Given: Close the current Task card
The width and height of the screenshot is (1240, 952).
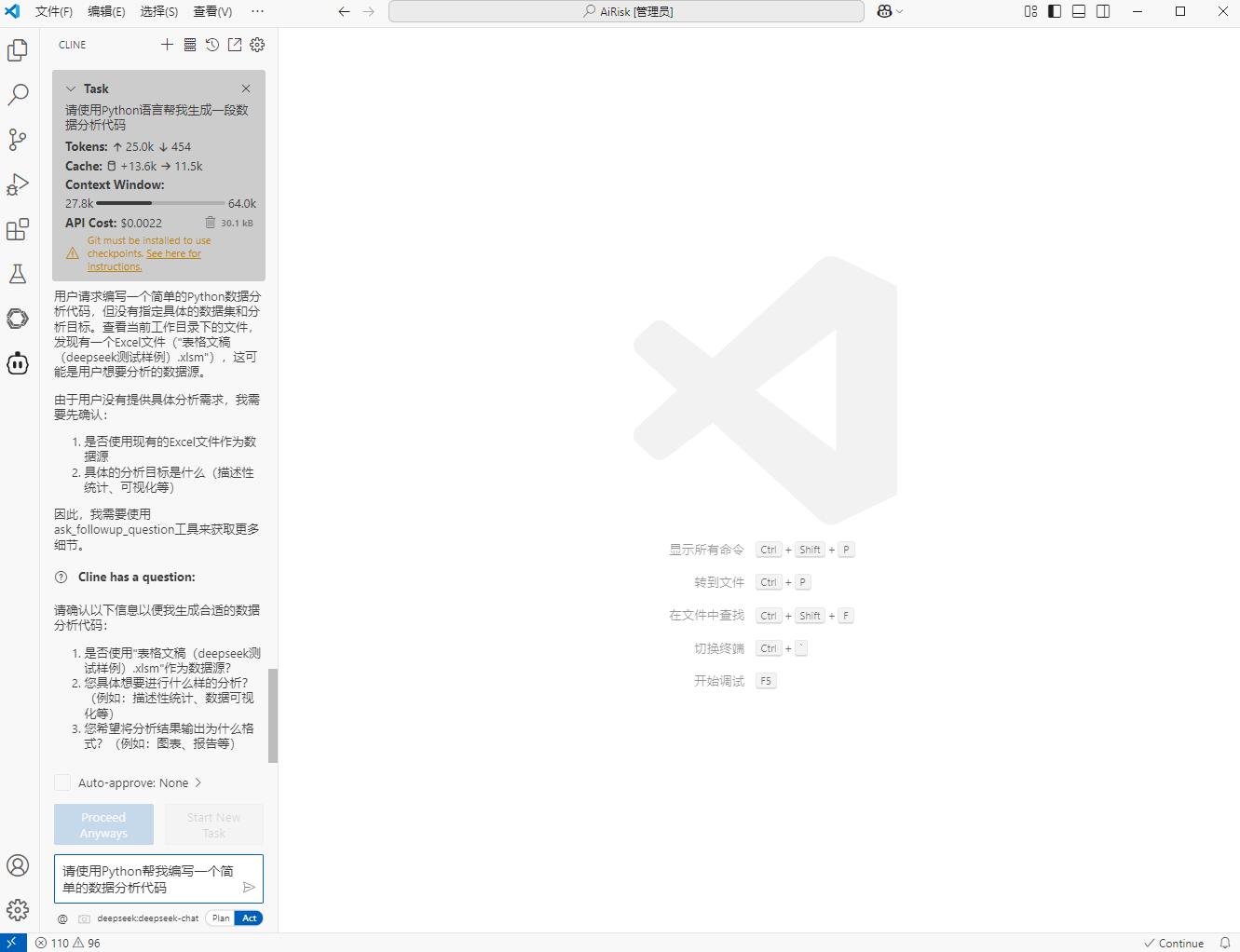Looking at the screenshot, I should coord(246,88).
